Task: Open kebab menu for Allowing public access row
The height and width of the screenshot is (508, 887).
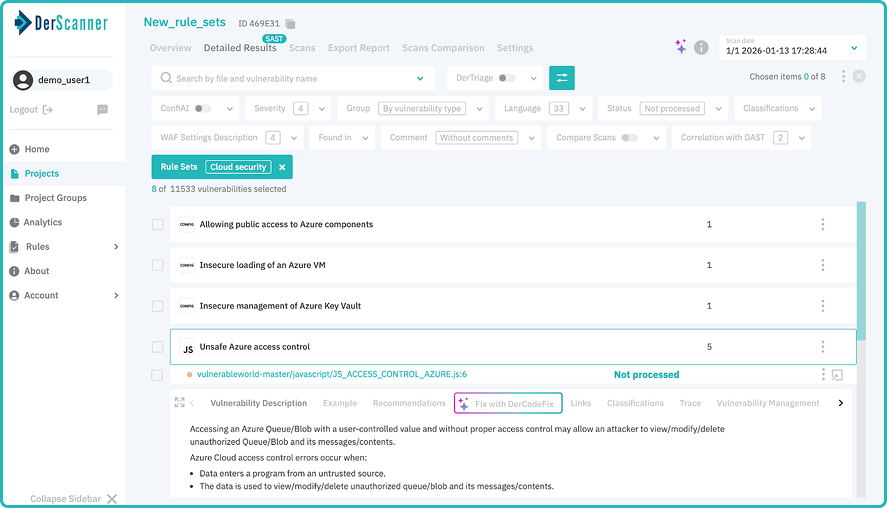Action: [823, 225]
